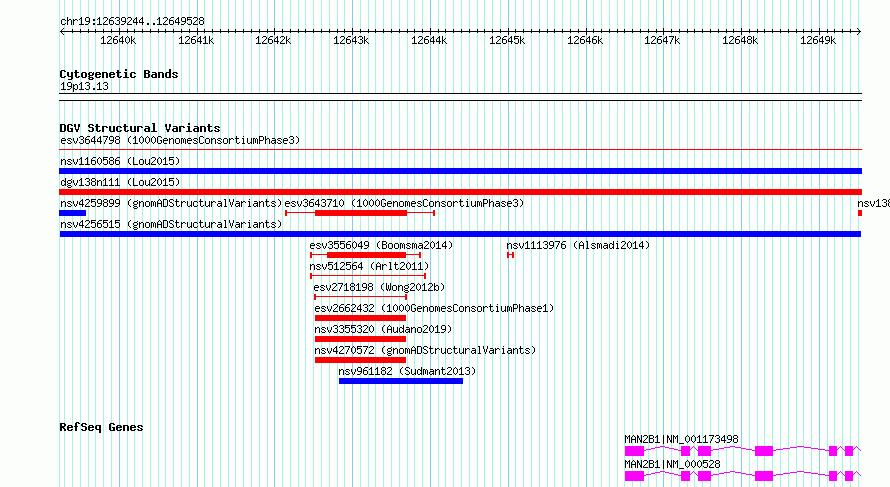Click the esv2718198 (Wong2012b) label
The image size is (890, 487).
(x=379, y=287)
